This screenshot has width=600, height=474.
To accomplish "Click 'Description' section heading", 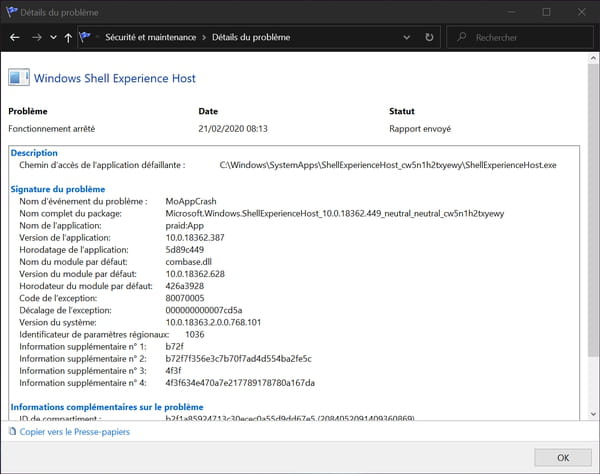I will 34,153.
